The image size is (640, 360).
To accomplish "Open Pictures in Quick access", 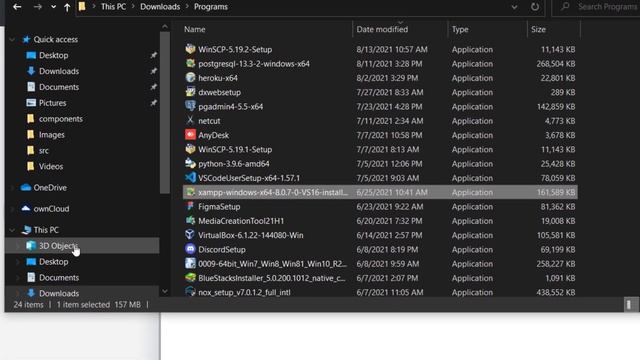I will click(52, 103).
